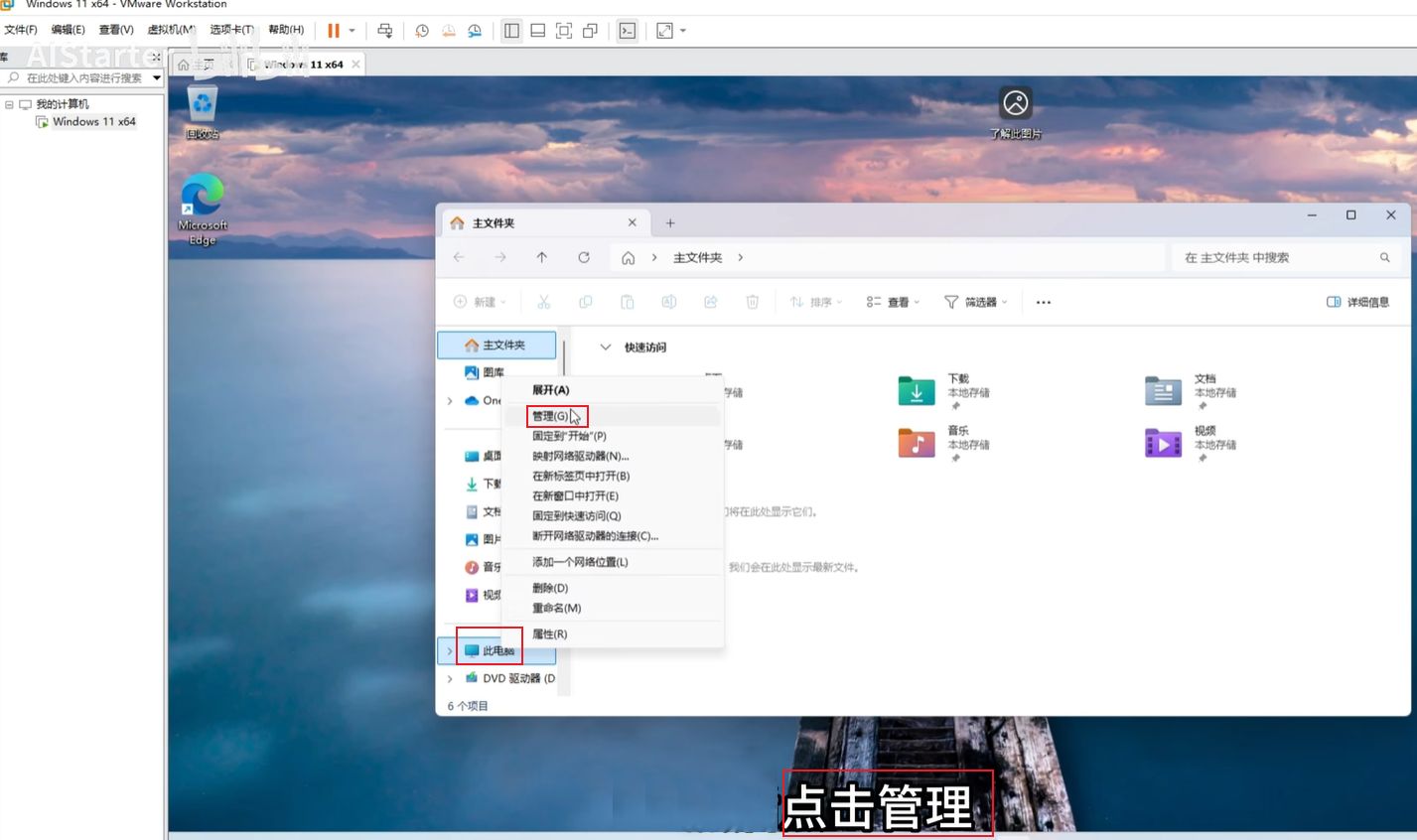The width and height of the screenshot is (1417, 840).
Task: Click the Refresh icon in File Explorer
Action: pos(584,257)
